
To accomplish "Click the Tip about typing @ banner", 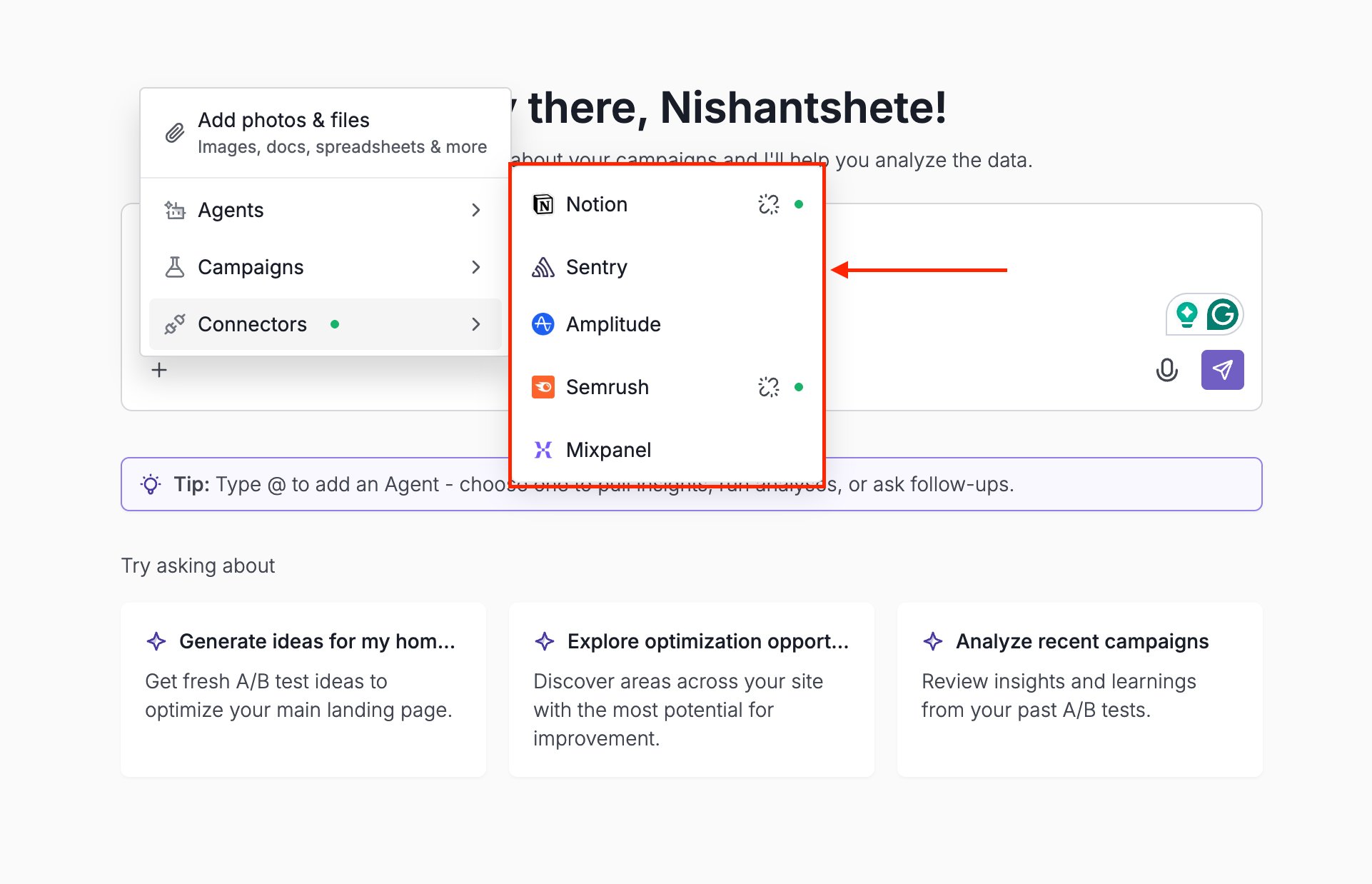I will pyautogui.click(x=692, y=484).
